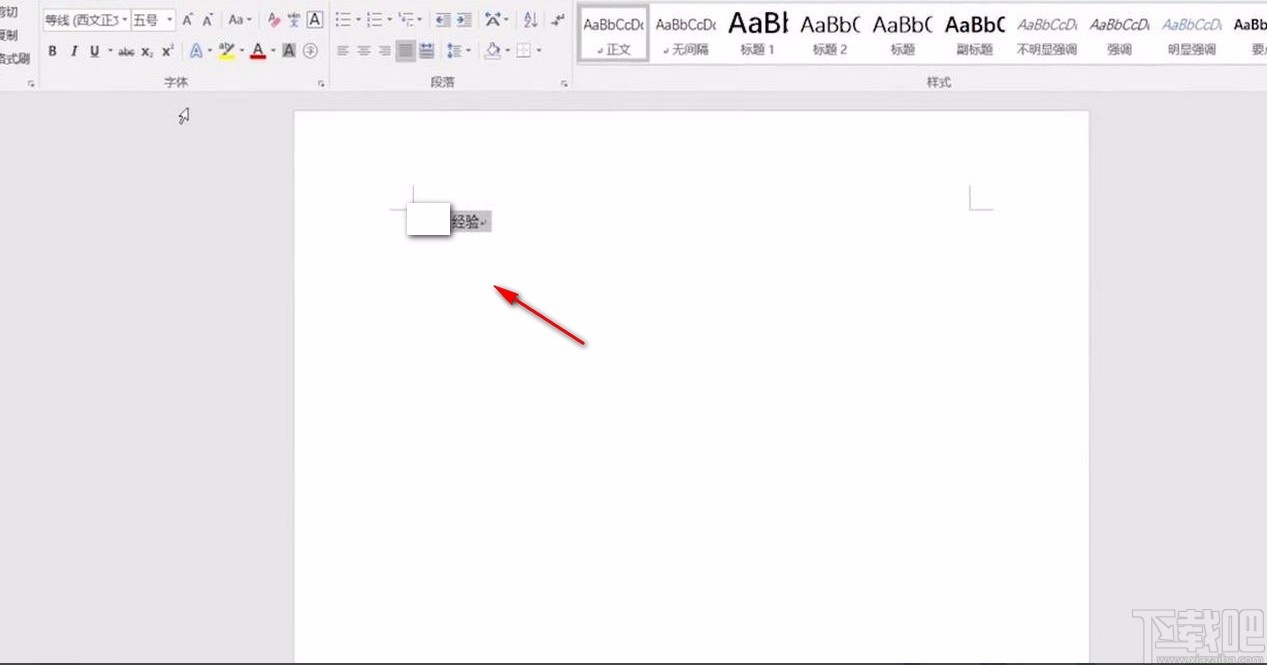
Task: Toggle show/hide paragraph marks
Action: (557, 19)
